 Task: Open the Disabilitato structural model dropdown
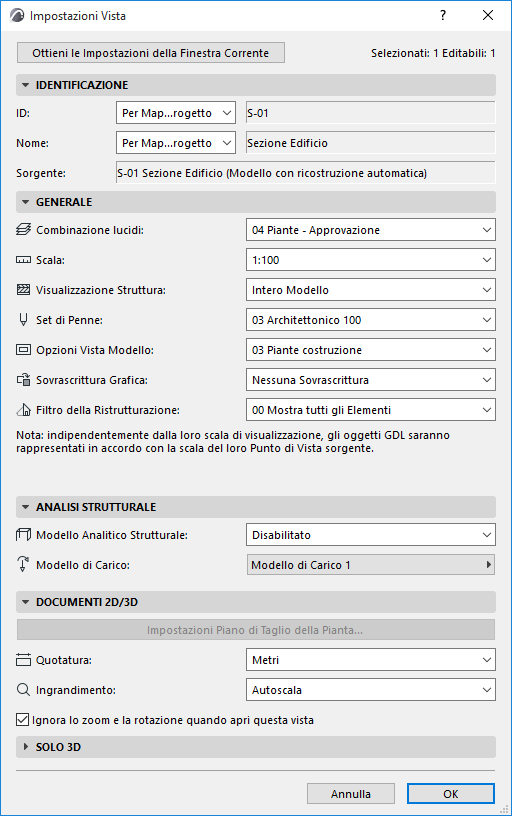point(370,535)
